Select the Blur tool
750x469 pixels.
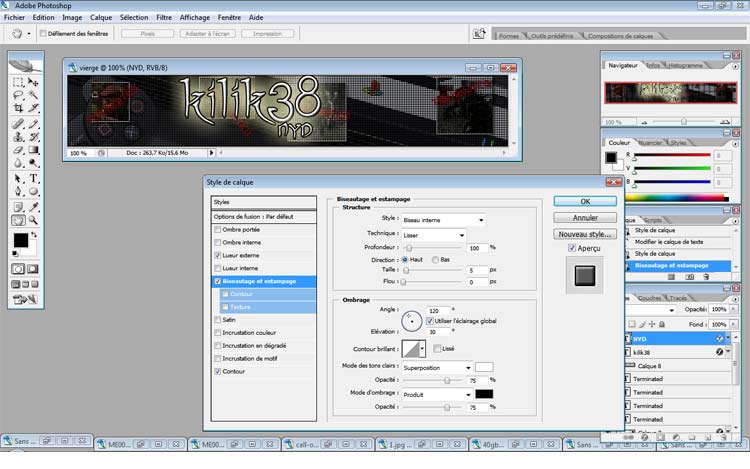[x=18, y=163]
